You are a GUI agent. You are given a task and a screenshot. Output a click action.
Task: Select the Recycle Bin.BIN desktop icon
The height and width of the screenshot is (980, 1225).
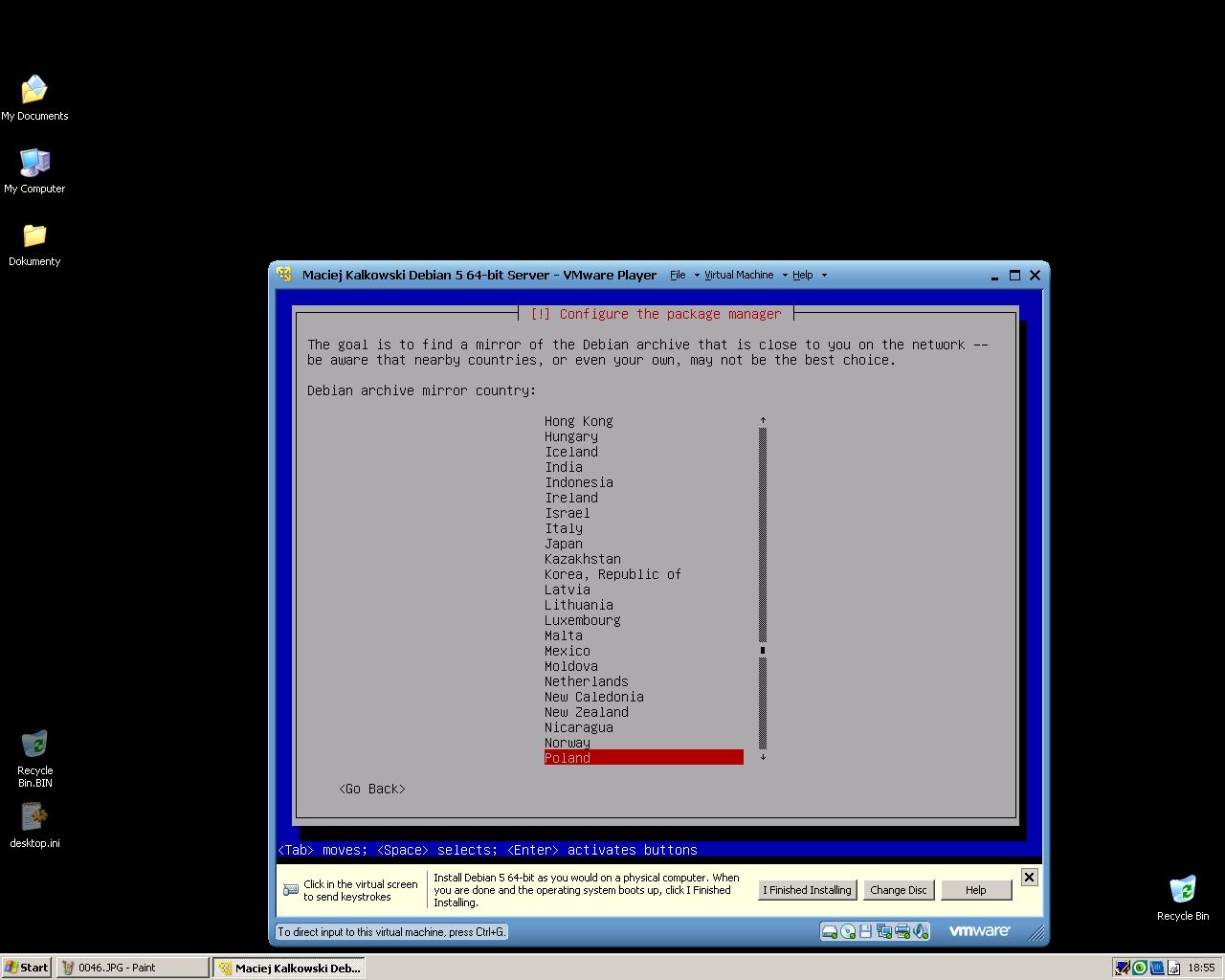point(34,759)
